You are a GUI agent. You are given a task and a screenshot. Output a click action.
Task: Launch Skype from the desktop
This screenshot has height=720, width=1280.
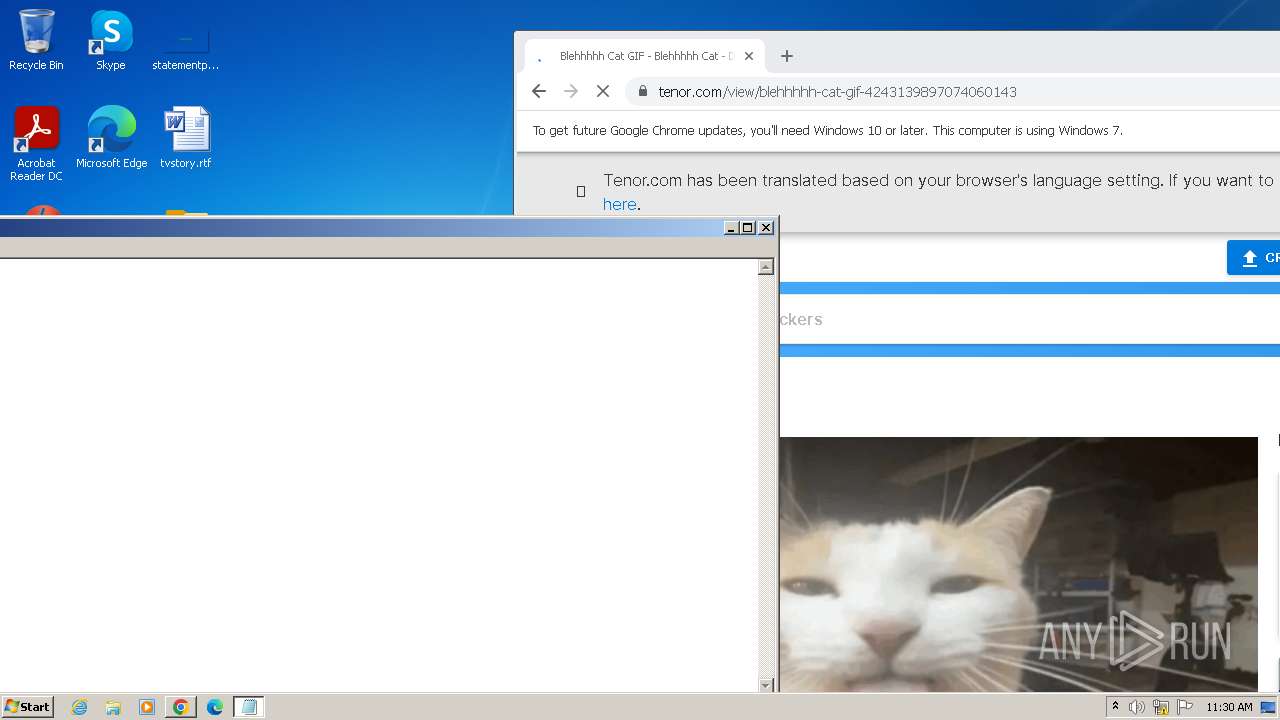tap(111, 40)
